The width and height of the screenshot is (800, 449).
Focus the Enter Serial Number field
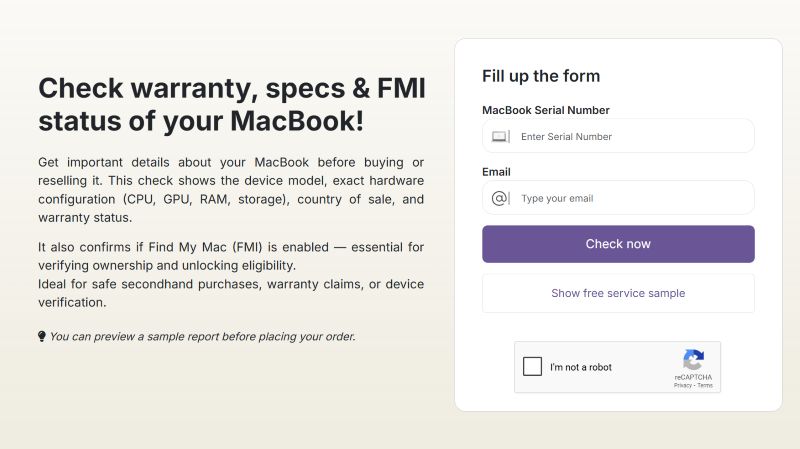pyautogui.click(x=630, y=136)
